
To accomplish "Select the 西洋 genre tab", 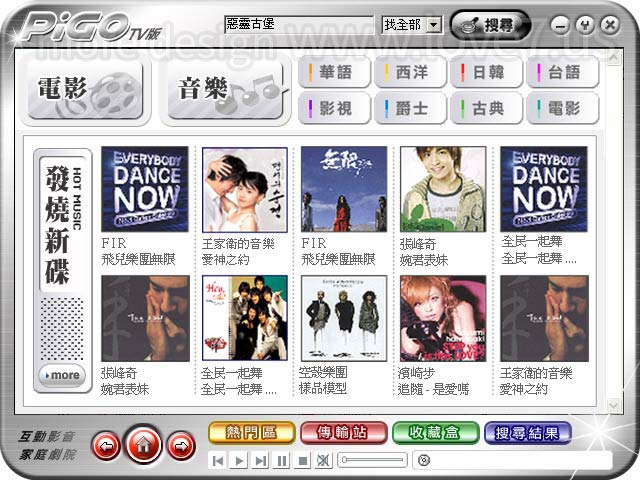I will [x=410, y=73].
